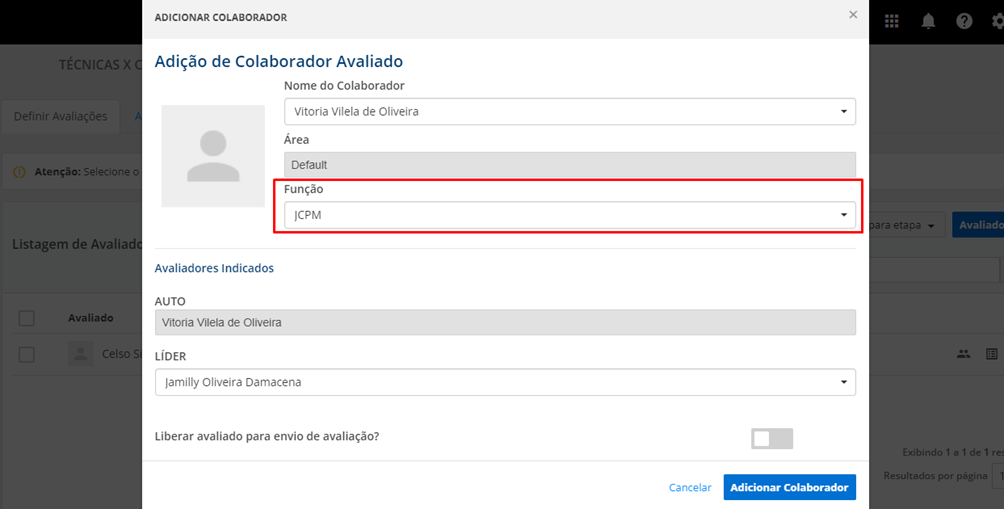Click the collaborator avatar placeholder image
The width and height of the screenshot is (1004, 509).
tap(213, 155)
